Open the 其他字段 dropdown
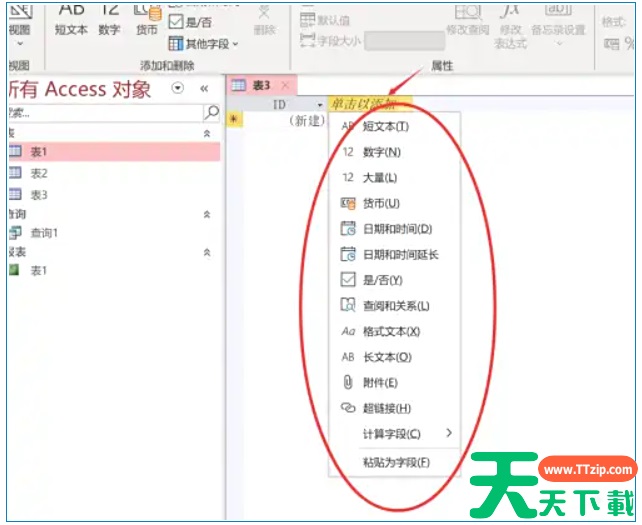 coord(203,43)
